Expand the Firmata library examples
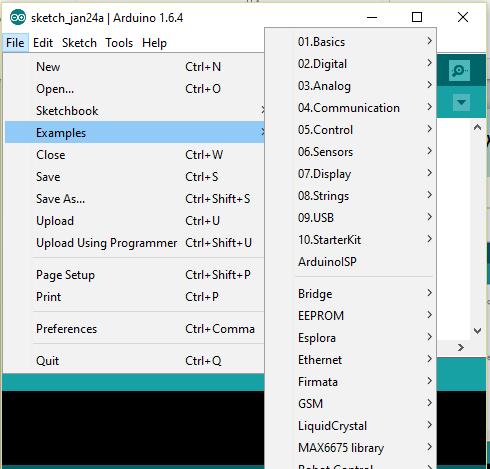This screenshot has width=490, height=469. (351, 382)
